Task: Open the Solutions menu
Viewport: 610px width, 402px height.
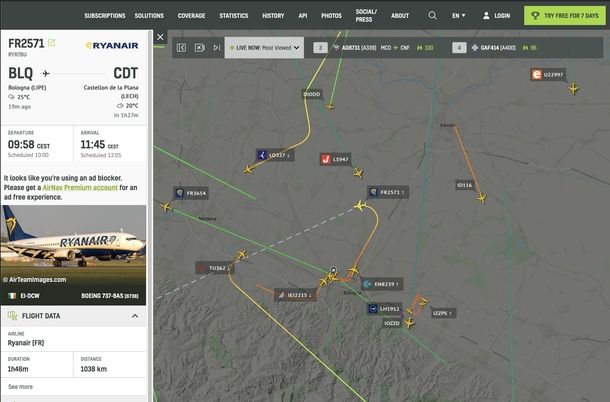Action: pos(149,16)
